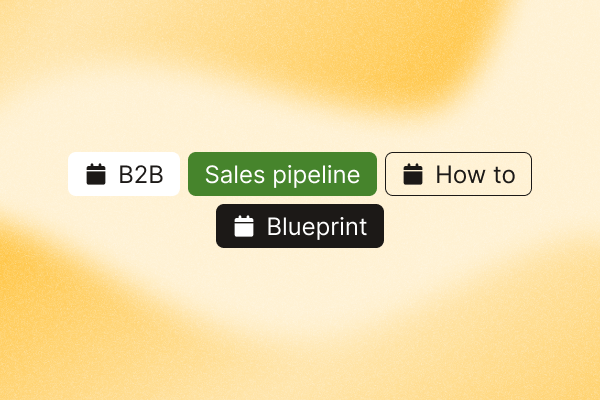Activate the green-filled chip without an icon

click(x=282, y=174)
